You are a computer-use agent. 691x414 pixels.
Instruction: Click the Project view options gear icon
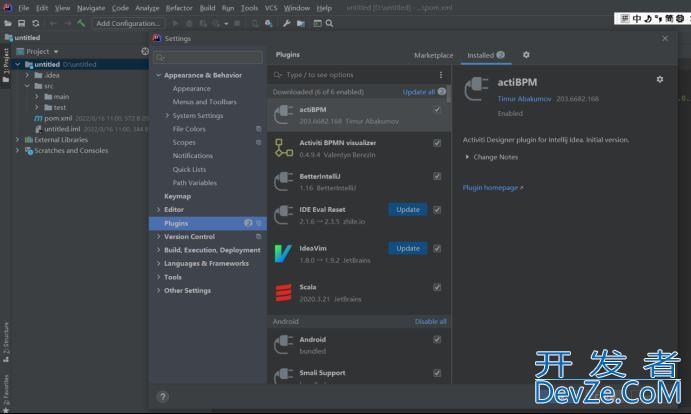145,51
